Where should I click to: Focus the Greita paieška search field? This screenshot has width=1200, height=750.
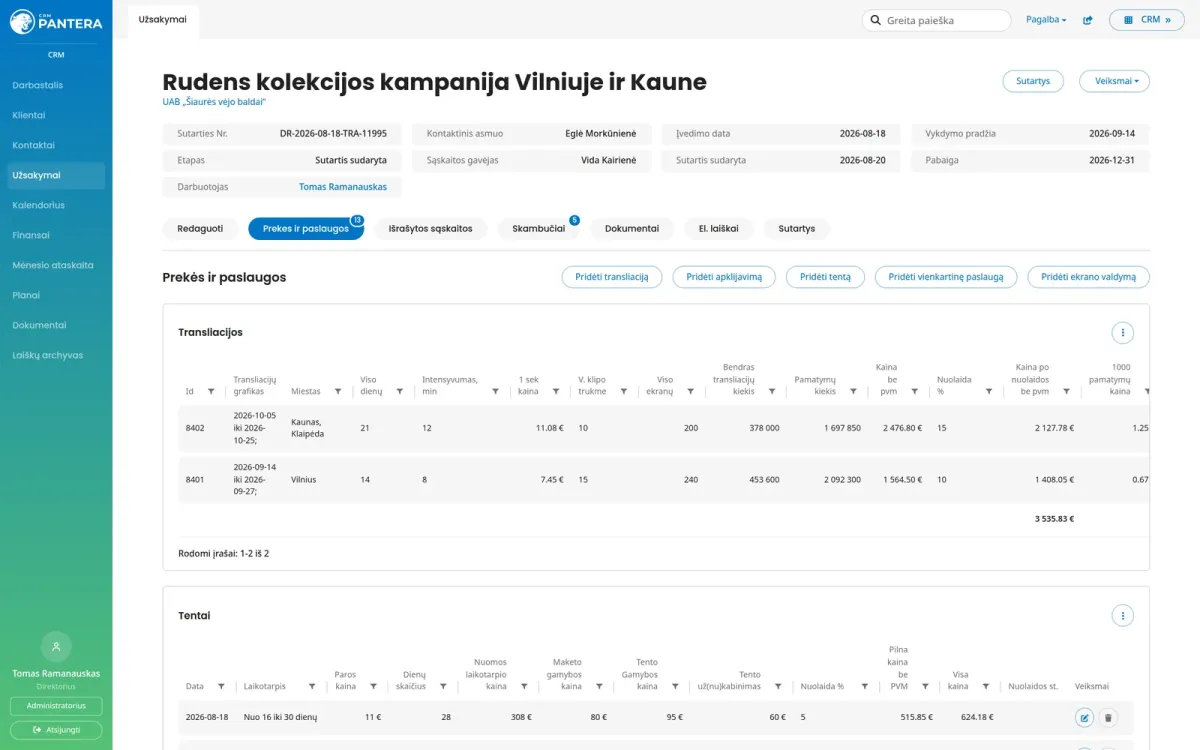click(936, 20)
